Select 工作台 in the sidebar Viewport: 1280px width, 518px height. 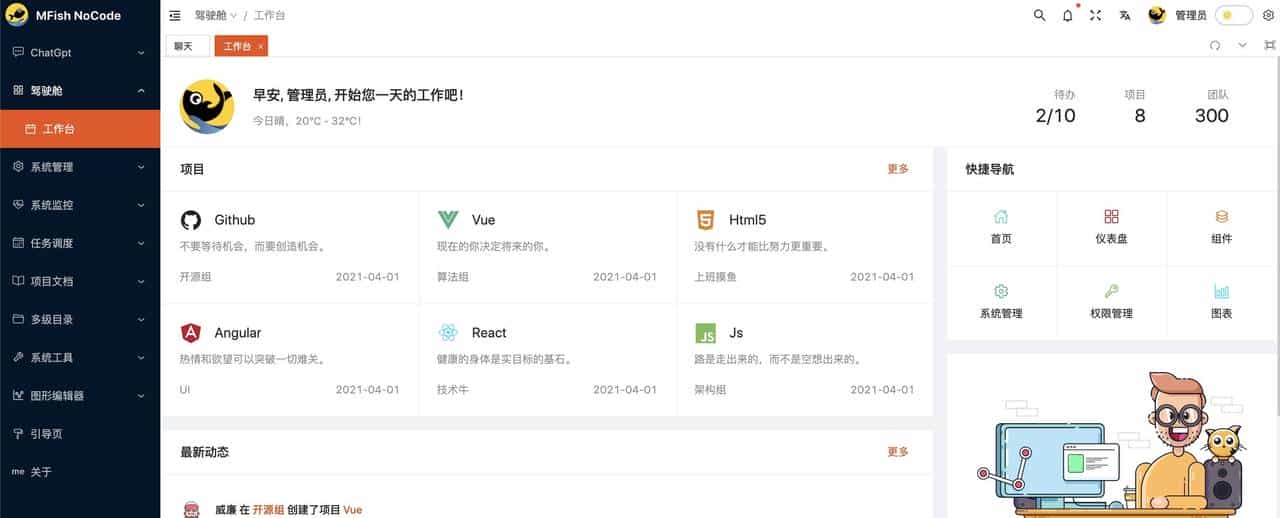pos(80,129)
